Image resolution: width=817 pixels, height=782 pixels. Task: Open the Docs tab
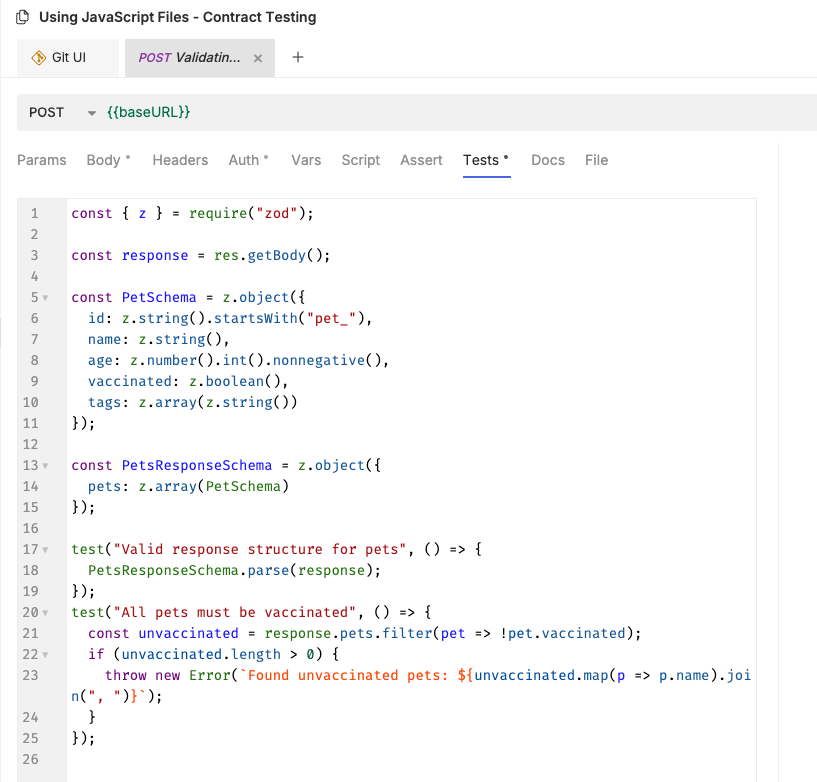(x=547, y=160)
